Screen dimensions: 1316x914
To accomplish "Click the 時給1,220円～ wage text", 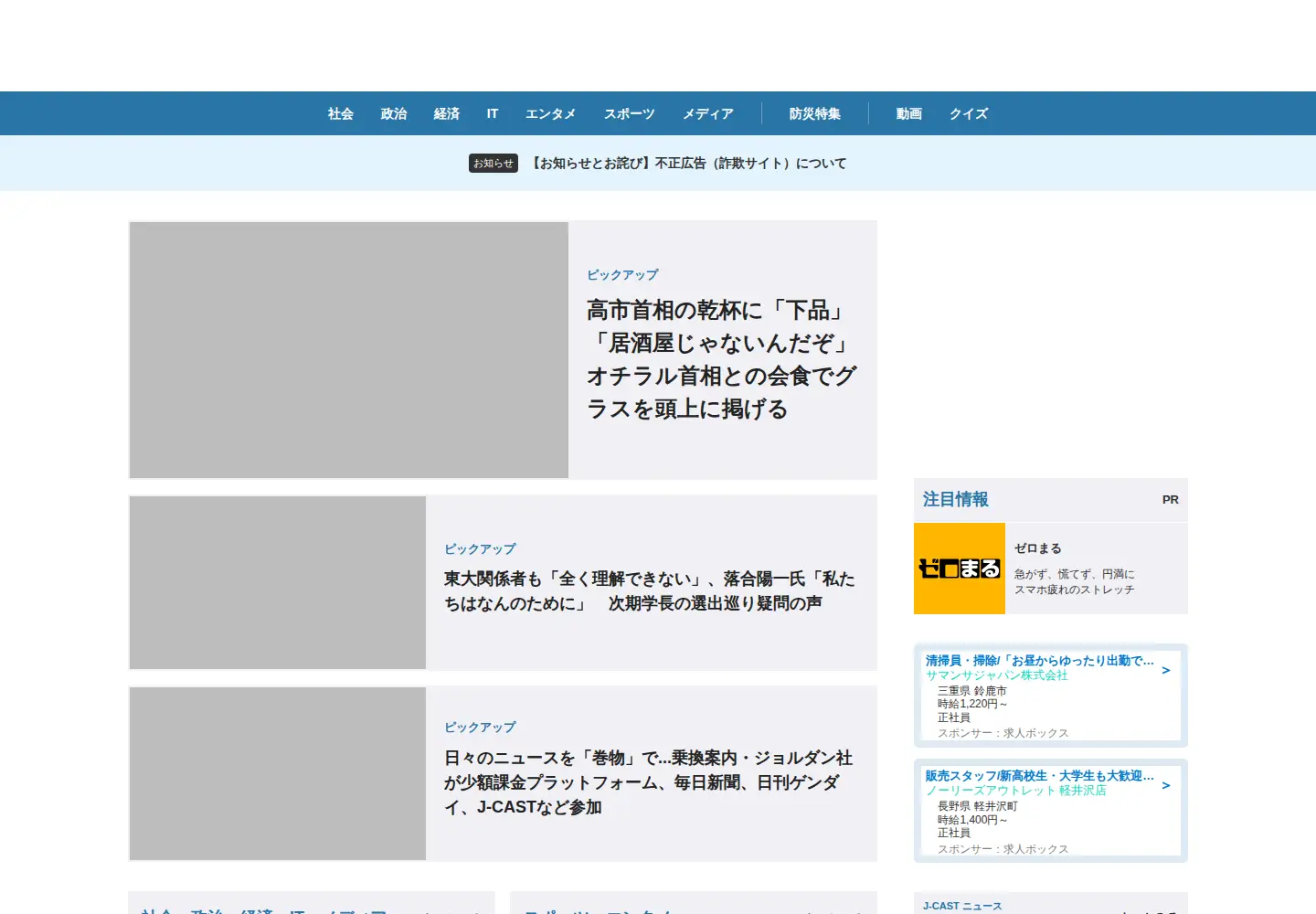I will pyautogui.click(x=972, y=704).
